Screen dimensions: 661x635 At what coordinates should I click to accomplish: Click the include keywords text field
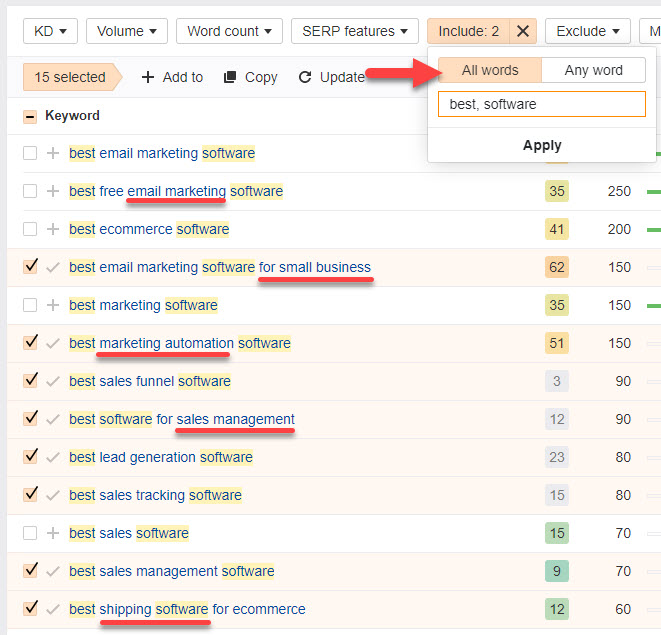(x=541, y=104)
